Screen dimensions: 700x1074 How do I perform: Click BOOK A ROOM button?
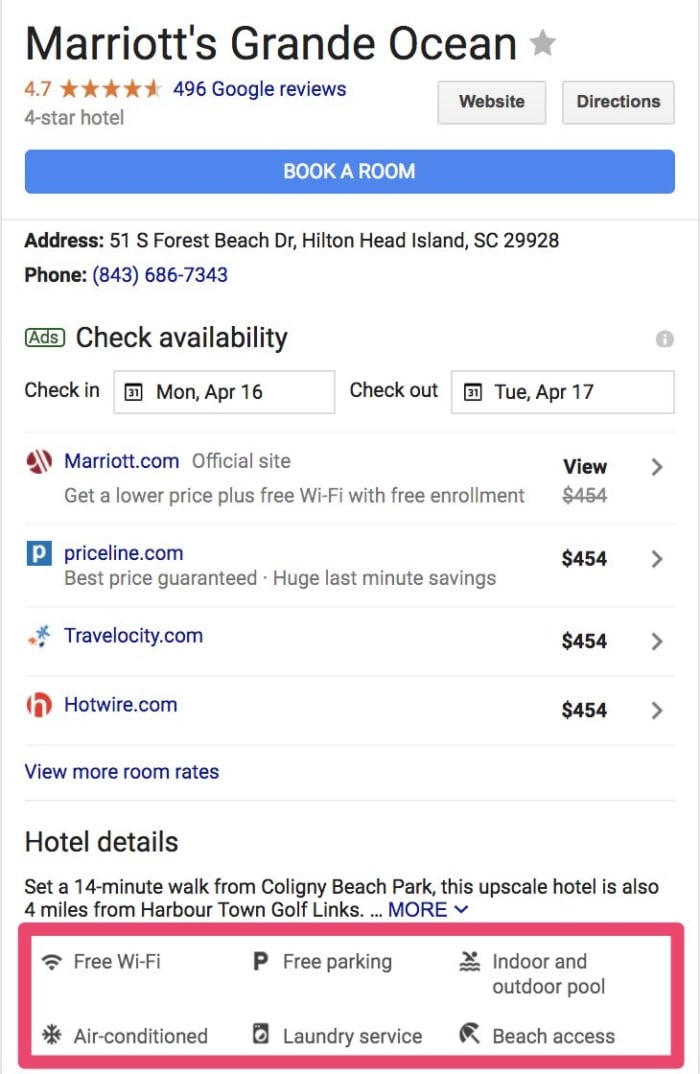point(349,171)
